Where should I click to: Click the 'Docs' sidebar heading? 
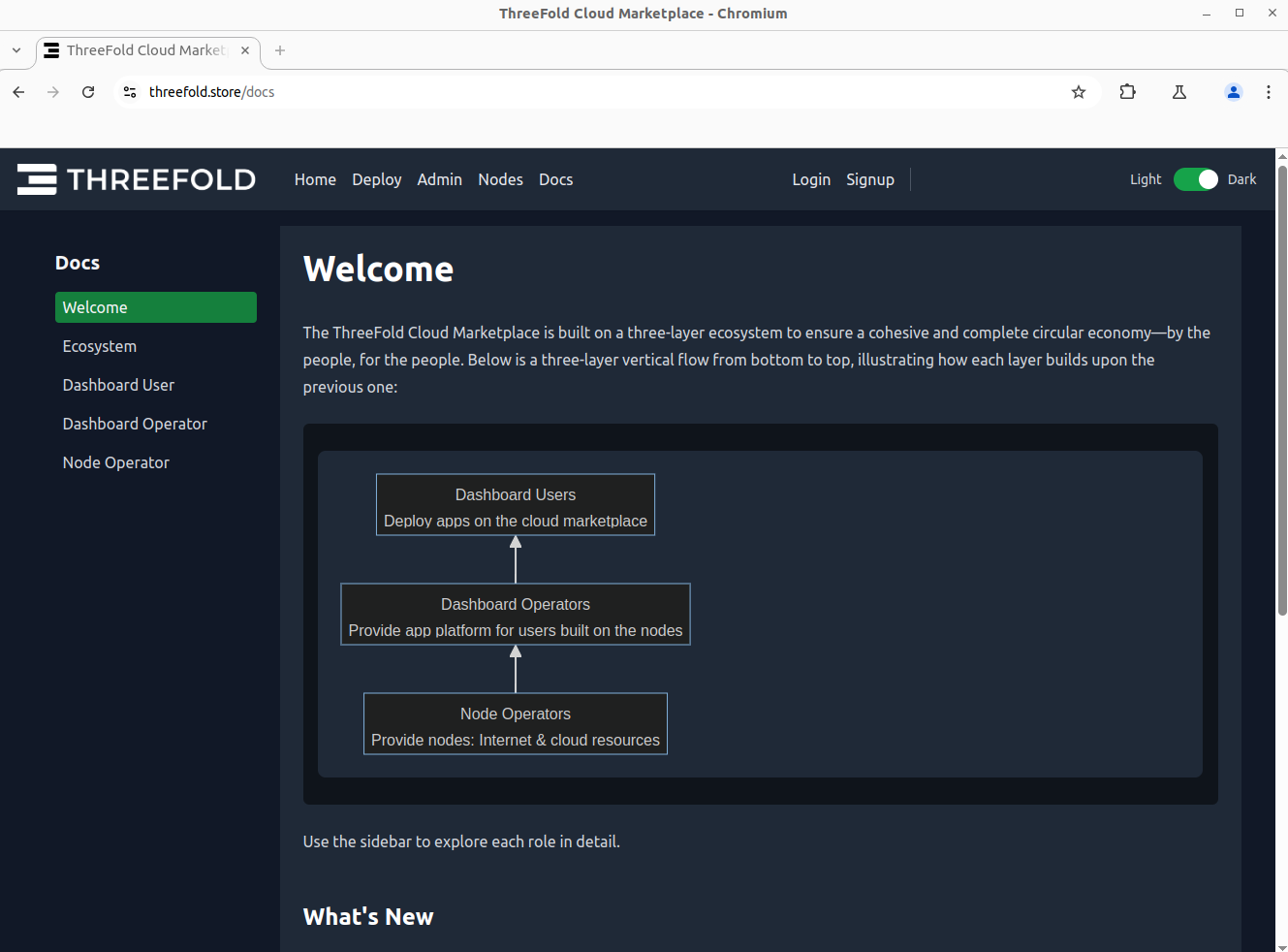[78, 263]
